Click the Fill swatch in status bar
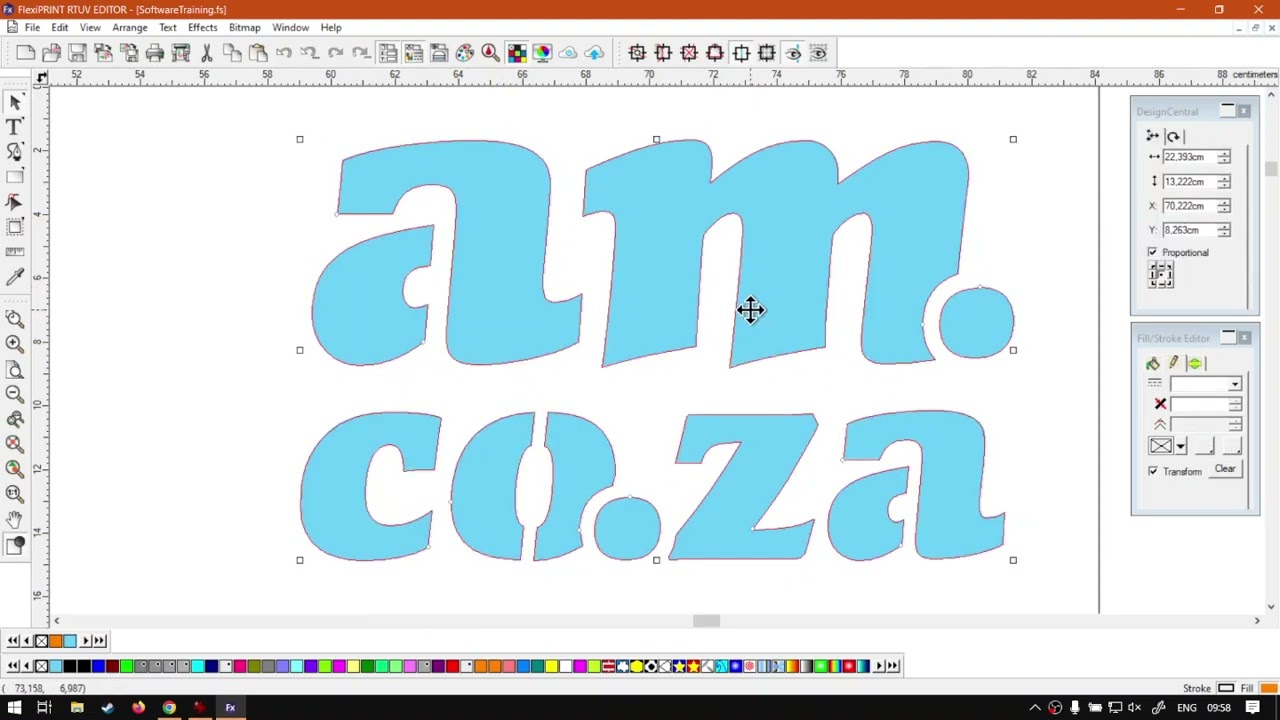1280x720 pixels. (x=1268, y=688)
